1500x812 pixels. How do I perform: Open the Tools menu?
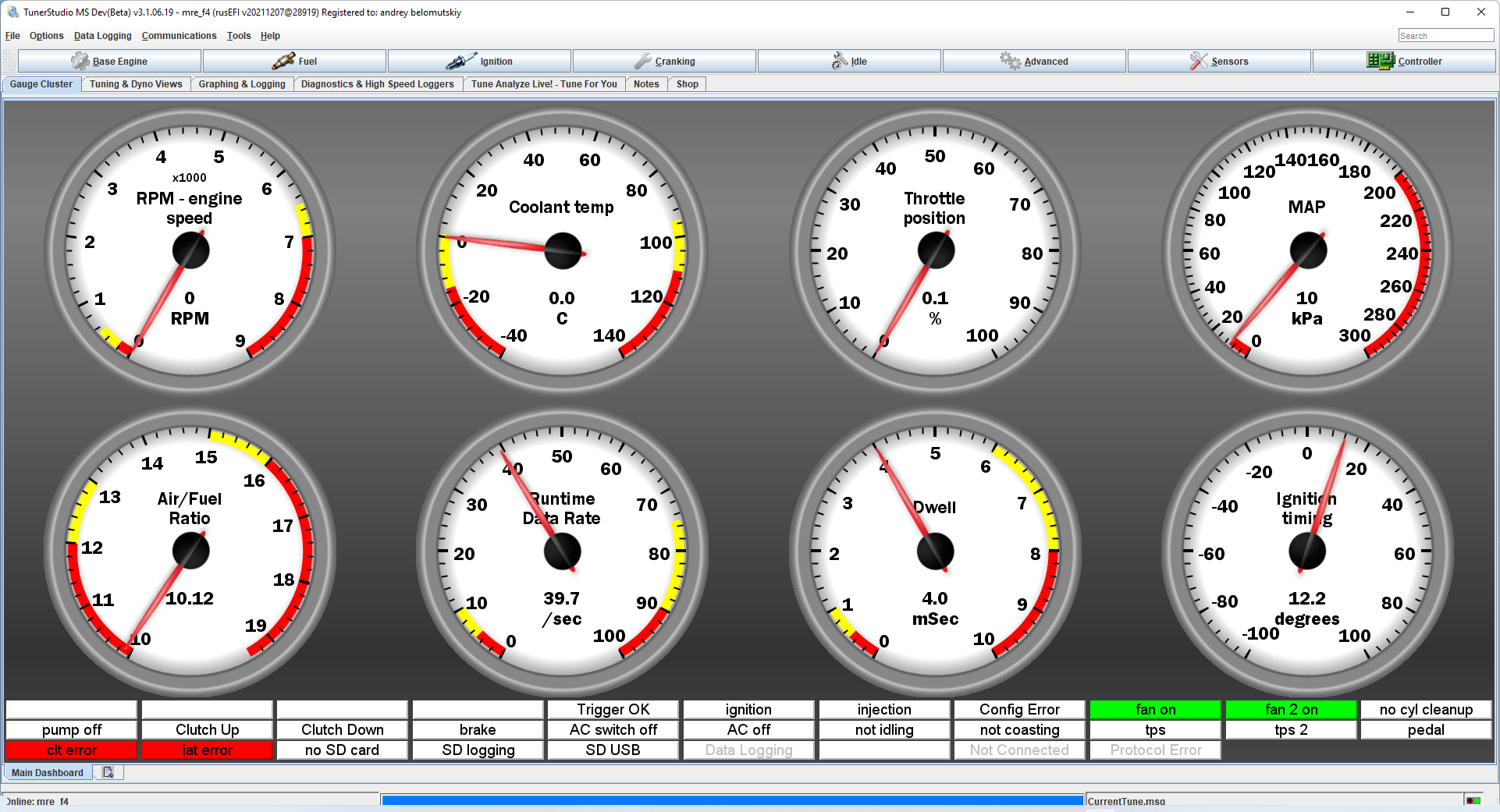click(239, 36)
